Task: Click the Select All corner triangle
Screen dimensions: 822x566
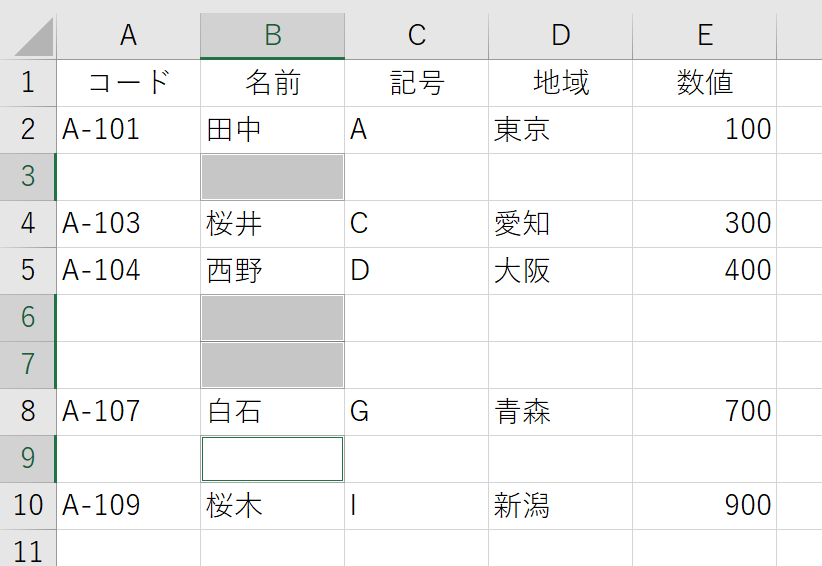Action: coord(34,37)
